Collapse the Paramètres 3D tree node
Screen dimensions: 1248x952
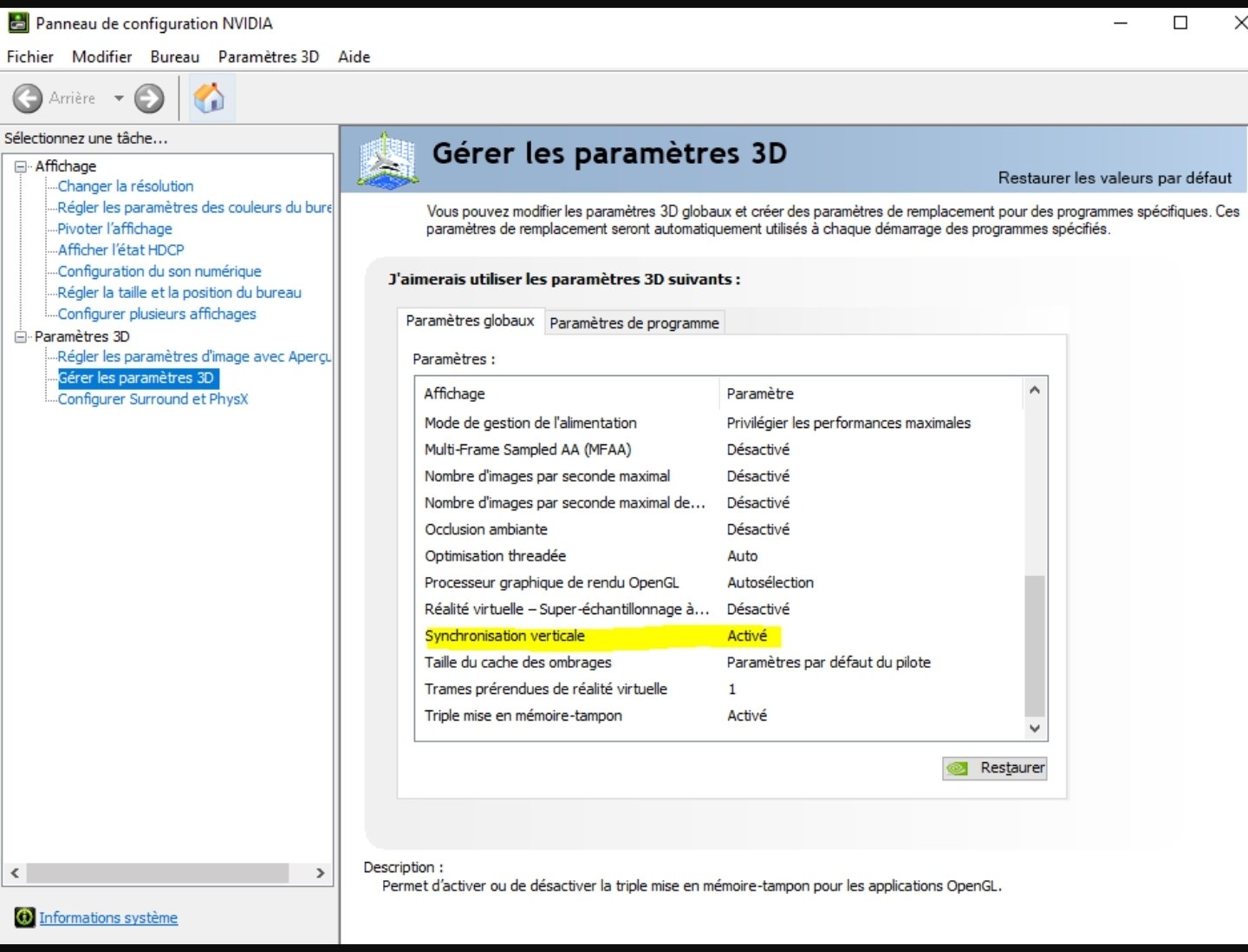tap(21, 337)
